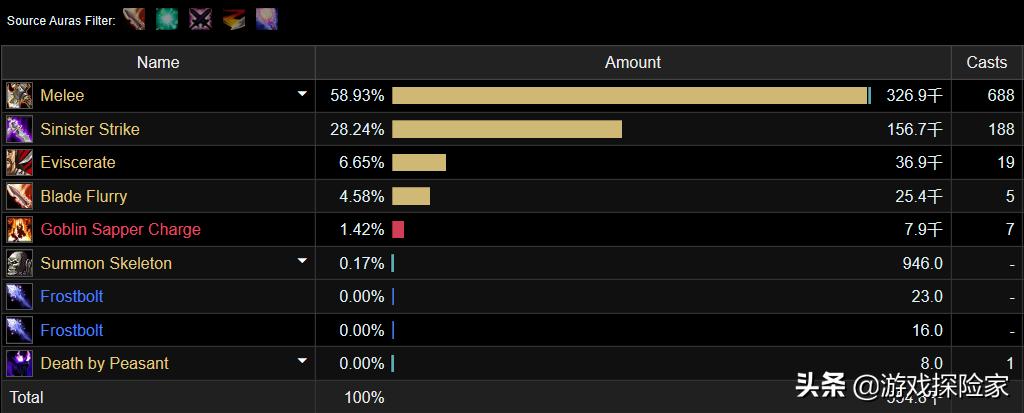Image resolution: width=1024 pixels, height=413 pixels.
Task: Expand the Melee row dropdown arrow
Action: point(302,95)
